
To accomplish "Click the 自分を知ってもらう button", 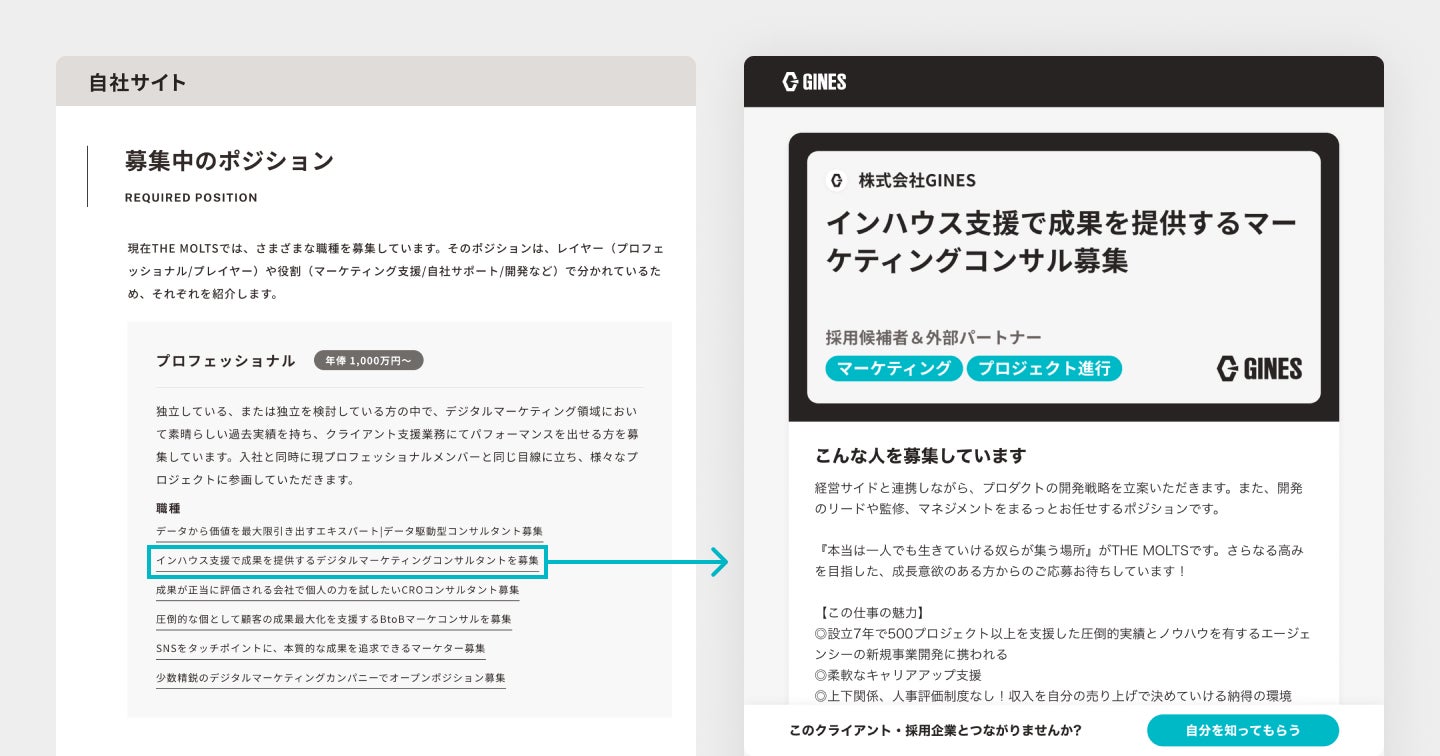I will (x=1243, y=730).
